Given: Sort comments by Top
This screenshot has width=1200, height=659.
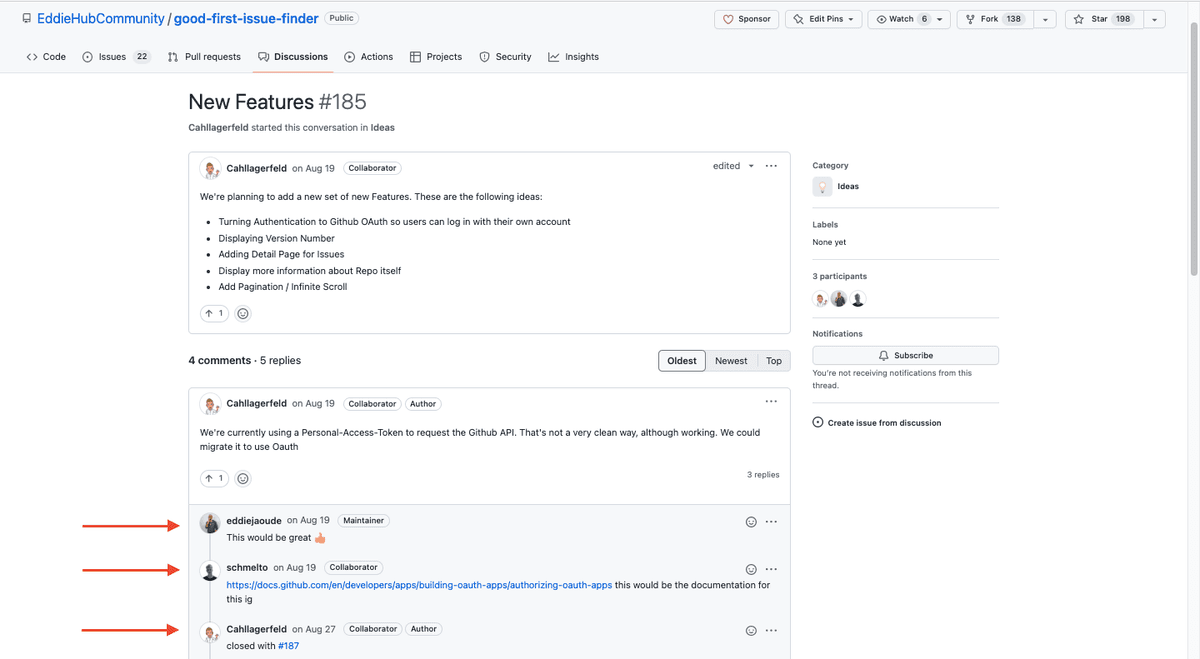Looking at the screenshot, I should click(x=774, y=361).
